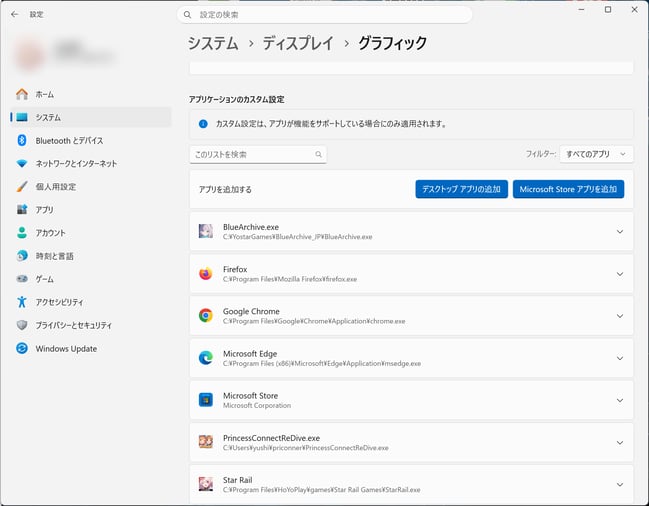Click the blue info icon in the custom settings notice
The width and height of the screenshot is (649, 506).
pos(203,124)
